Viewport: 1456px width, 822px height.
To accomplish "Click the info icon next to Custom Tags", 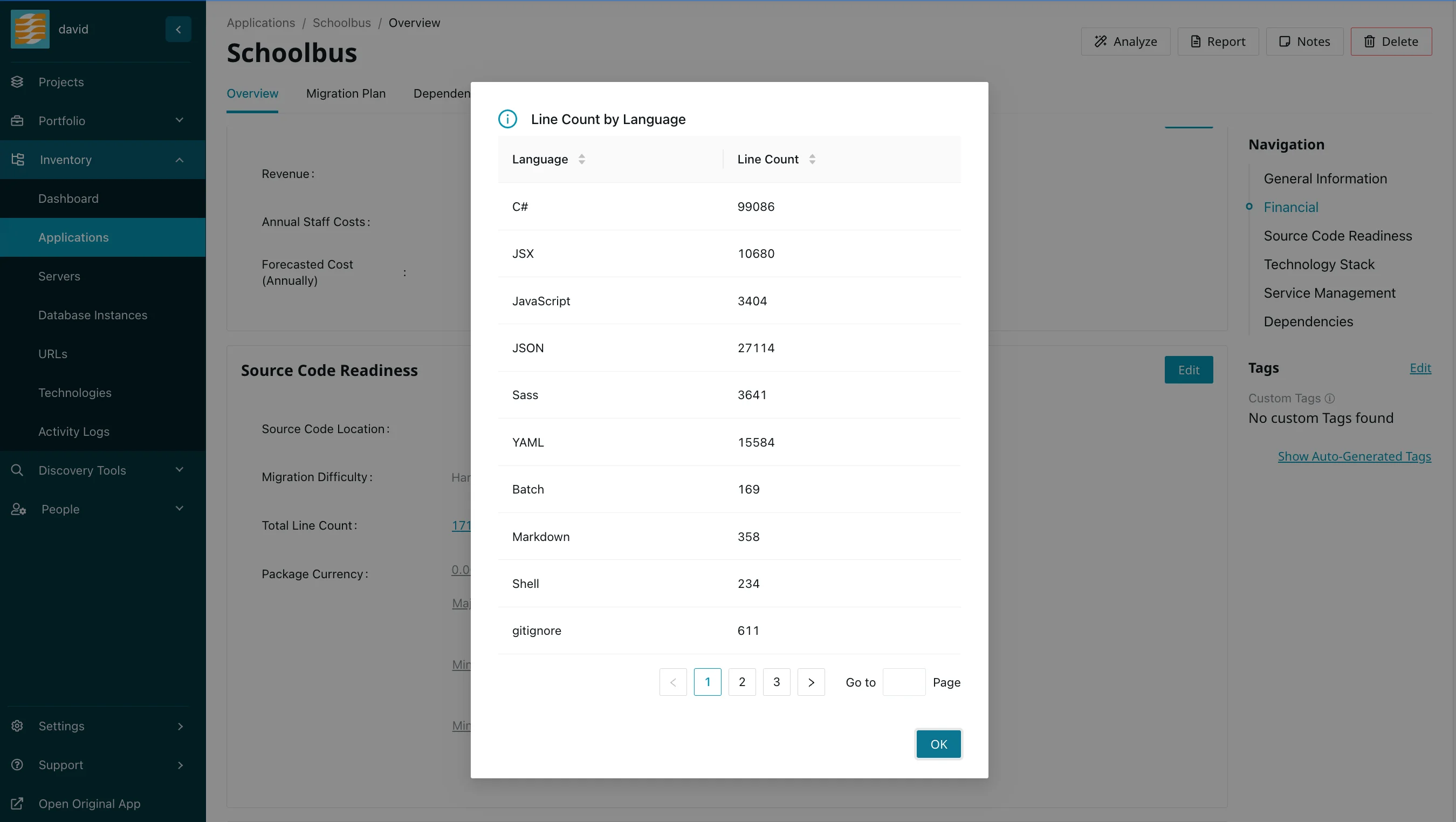I will click(x=1330, y=399).
